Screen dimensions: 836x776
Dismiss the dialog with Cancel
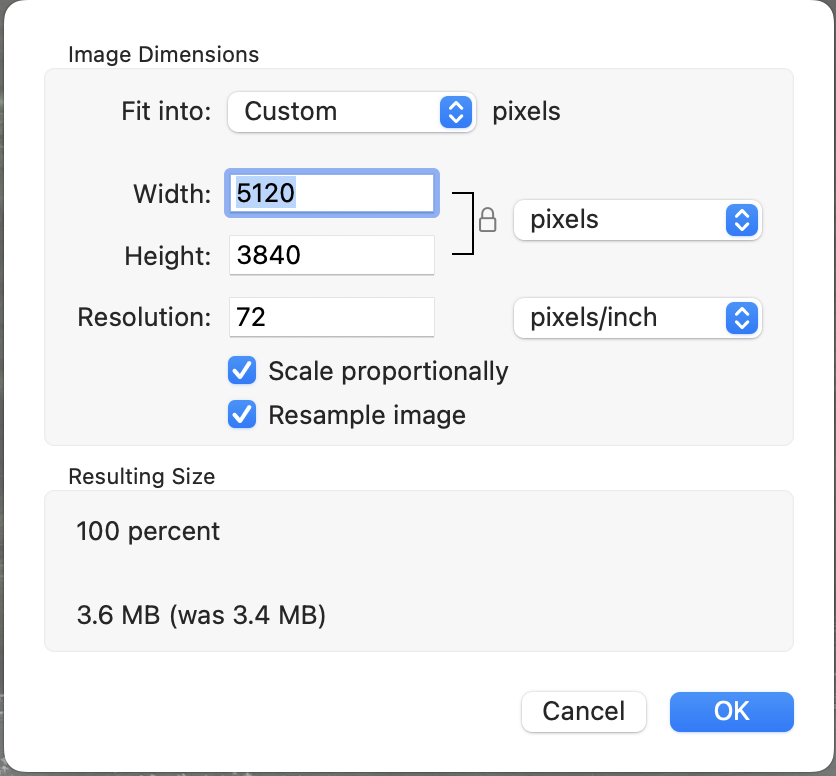coord(583,711)
